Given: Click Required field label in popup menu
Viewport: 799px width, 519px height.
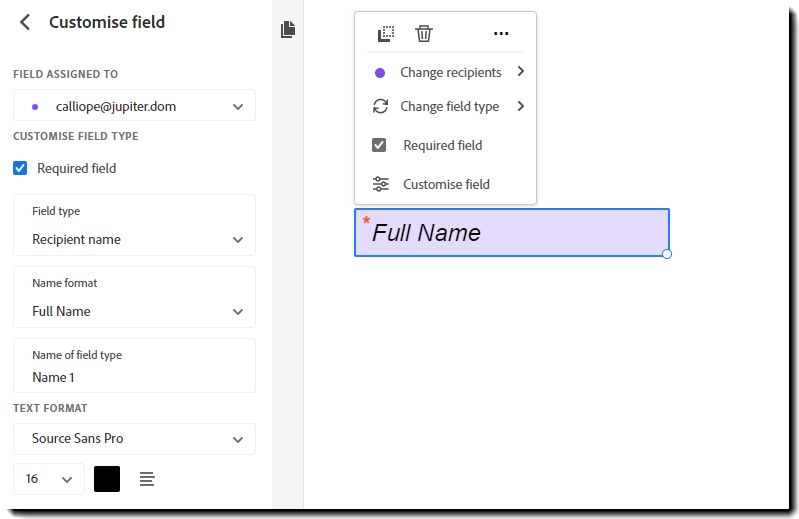Looking at the screenshot, I should click(442, 145).
